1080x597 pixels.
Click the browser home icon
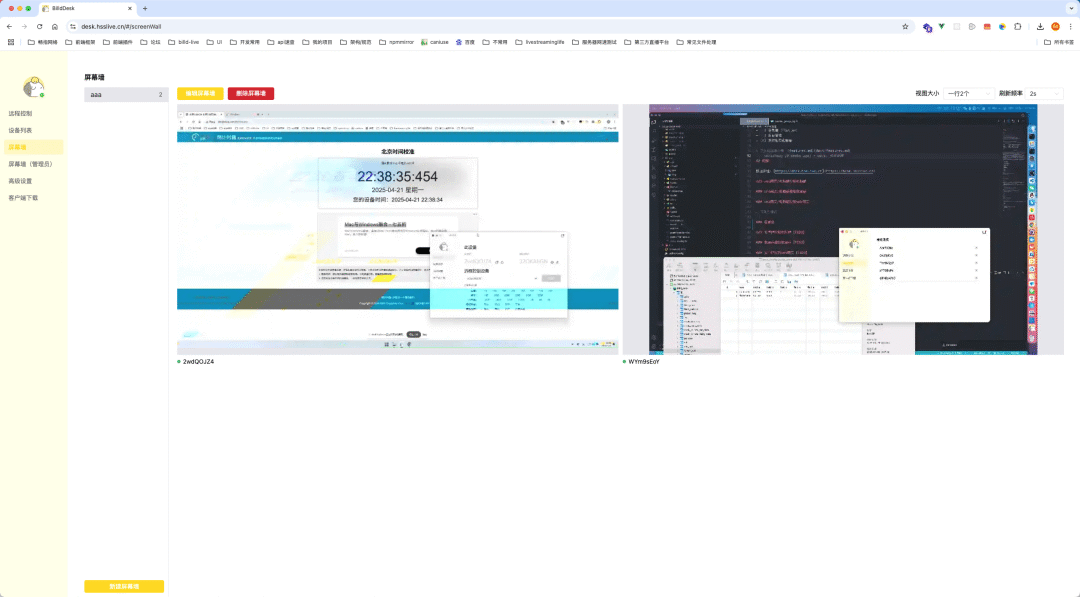tap(54, 26)
